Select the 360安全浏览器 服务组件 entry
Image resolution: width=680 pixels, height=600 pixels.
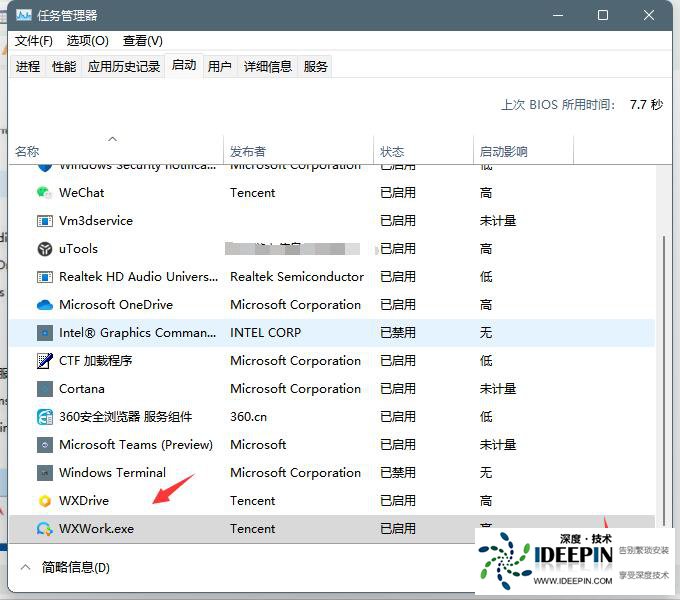(x=125, y=417)
